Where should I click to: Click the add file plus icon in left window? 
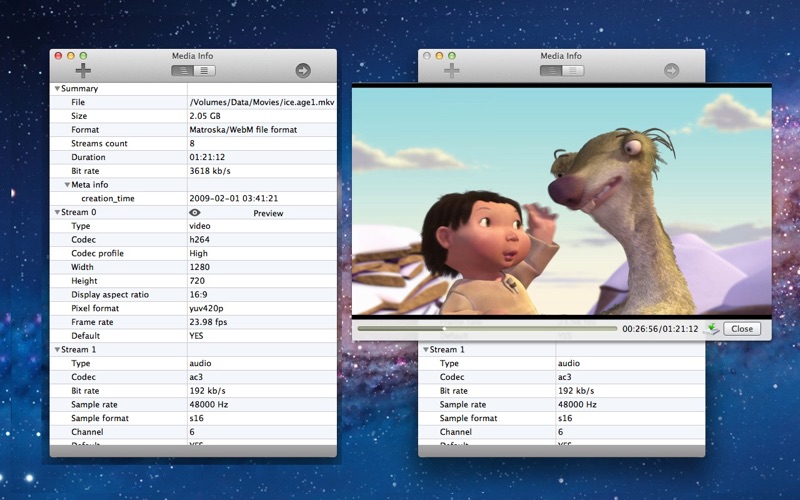point(83,70)
